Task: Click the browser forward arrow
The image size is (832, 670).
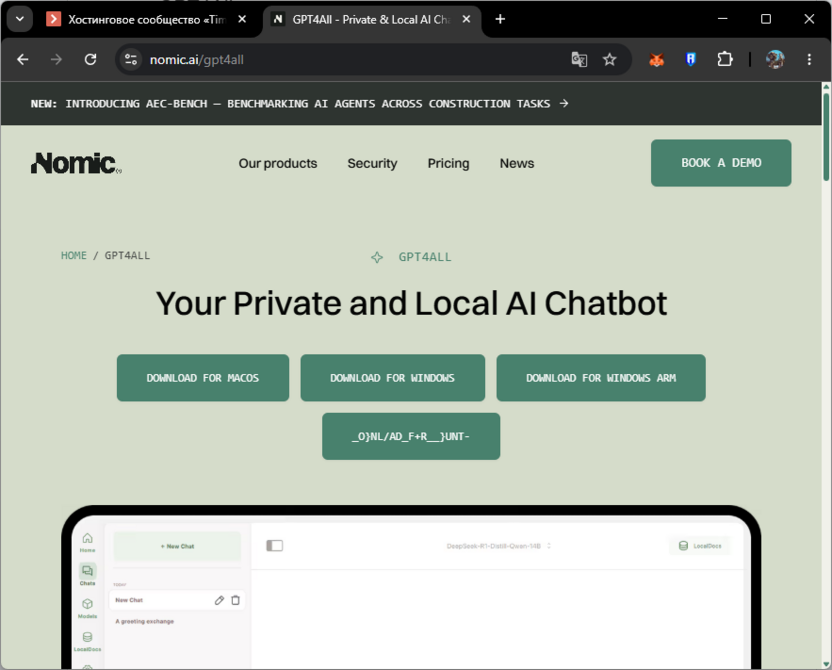Action: (x=56, y=59)
